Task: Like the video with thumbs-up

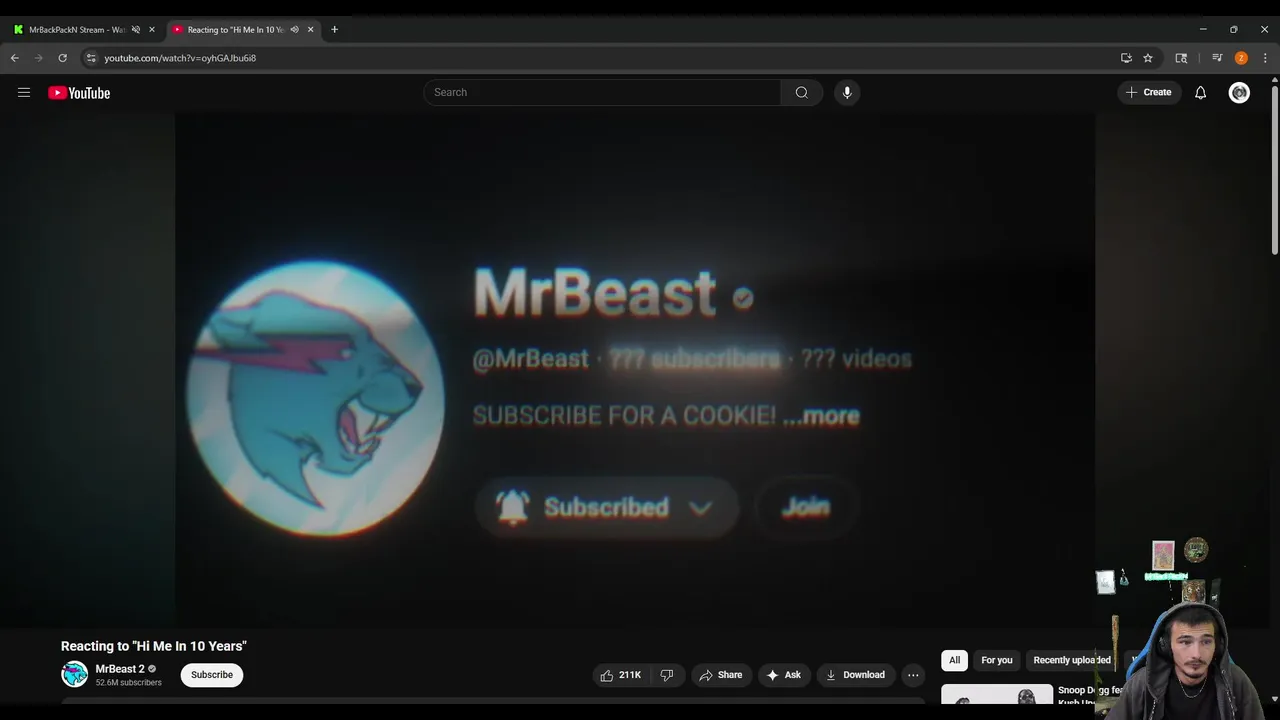Action: click(x=620, y=675)
